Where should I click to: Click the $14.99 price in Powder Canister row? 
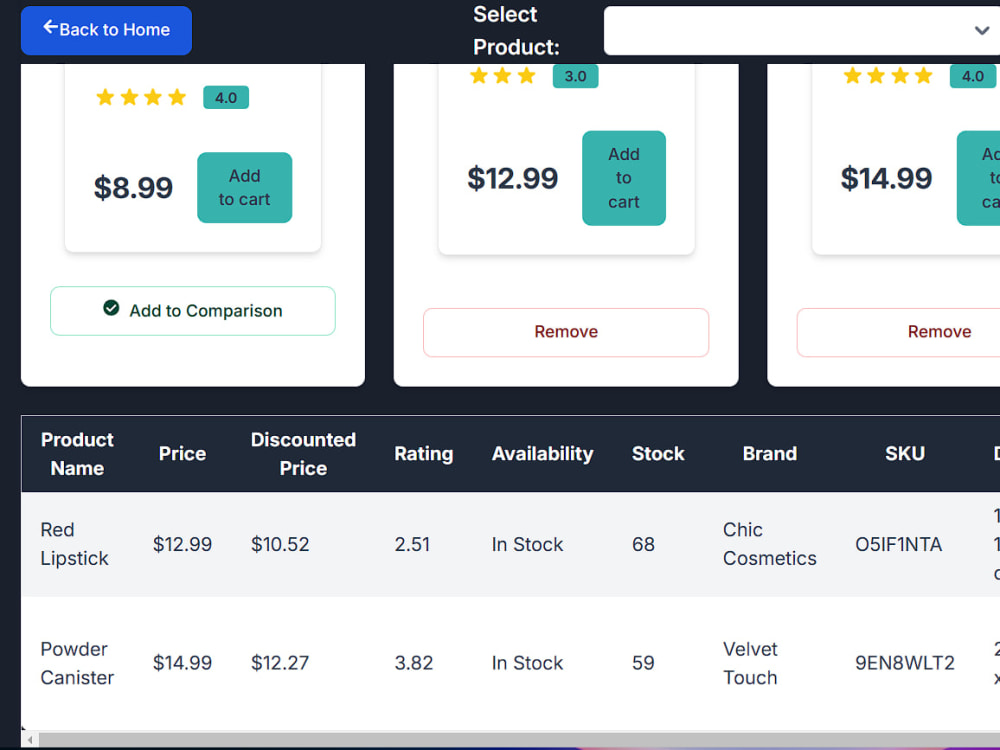pyautogui.click(x=182, y=663)
